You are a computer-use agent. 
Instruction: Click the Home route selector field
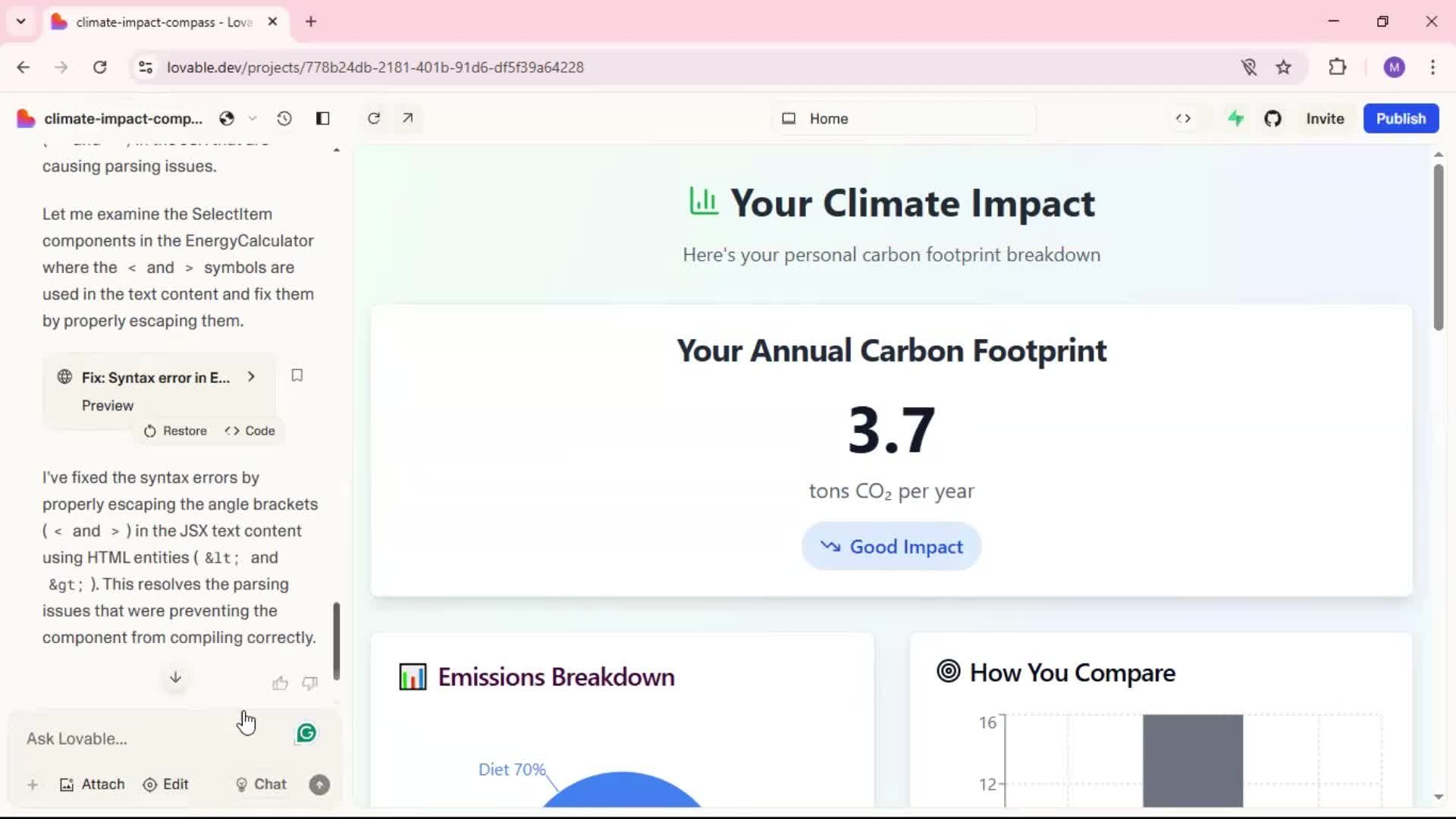pos(903,118)
